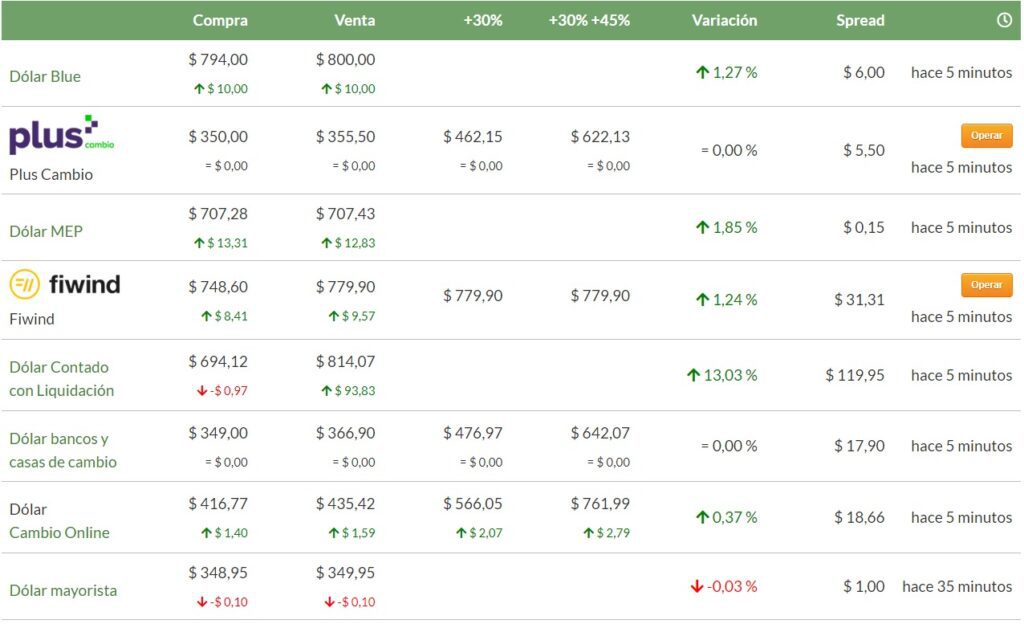
Task: Click the up arrow beside 1,85 % variation
Action: point(703,228)
